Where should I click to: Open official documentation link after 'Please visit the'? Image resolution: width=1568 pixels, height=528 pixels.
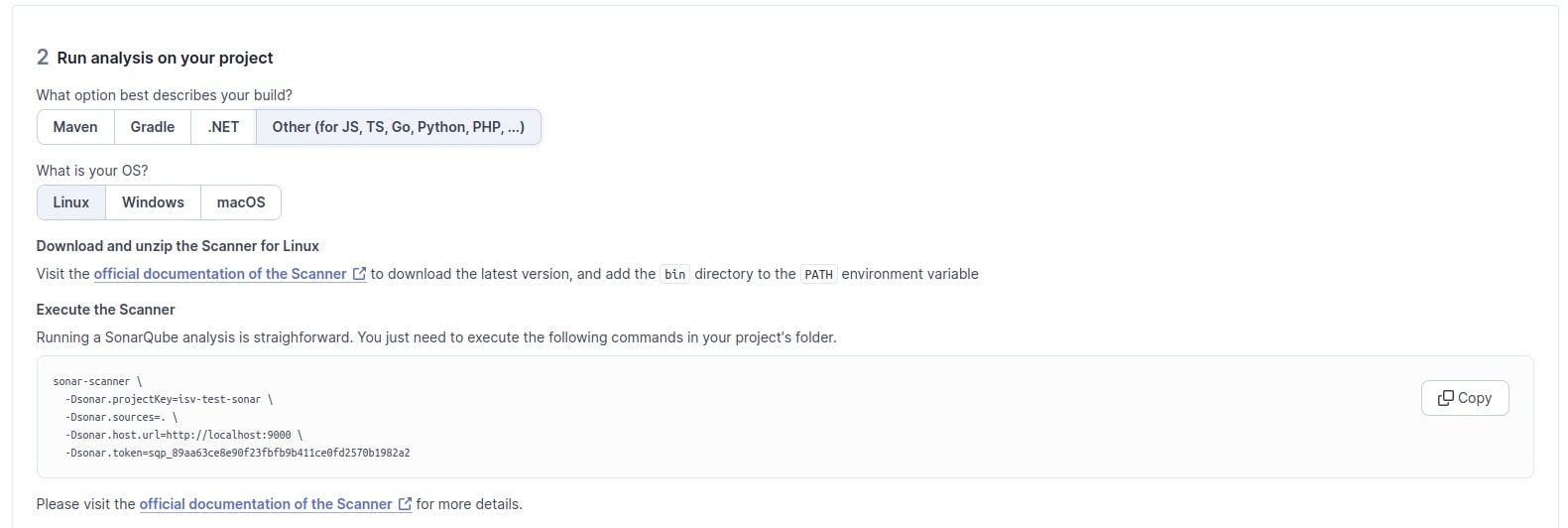(x=266, y=504)
